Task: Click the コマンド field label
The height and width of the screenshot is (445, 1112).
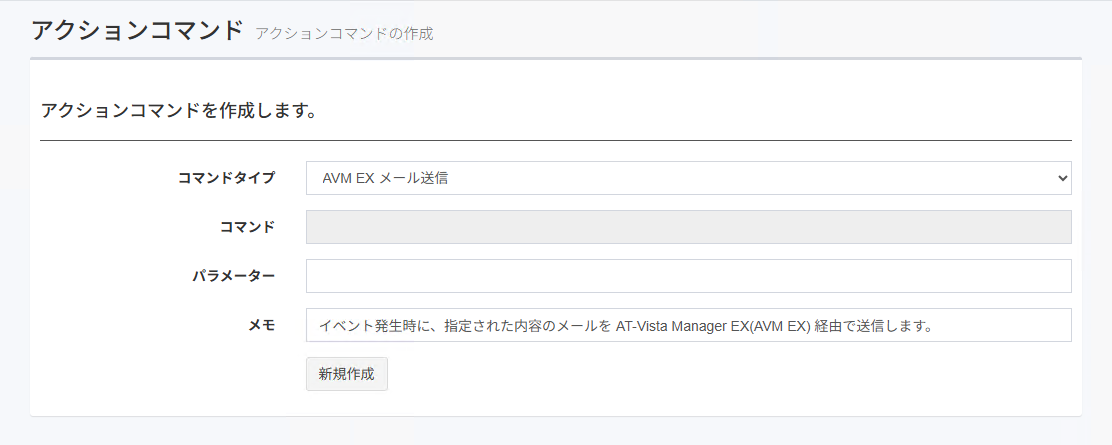Action: click(247, 227)
